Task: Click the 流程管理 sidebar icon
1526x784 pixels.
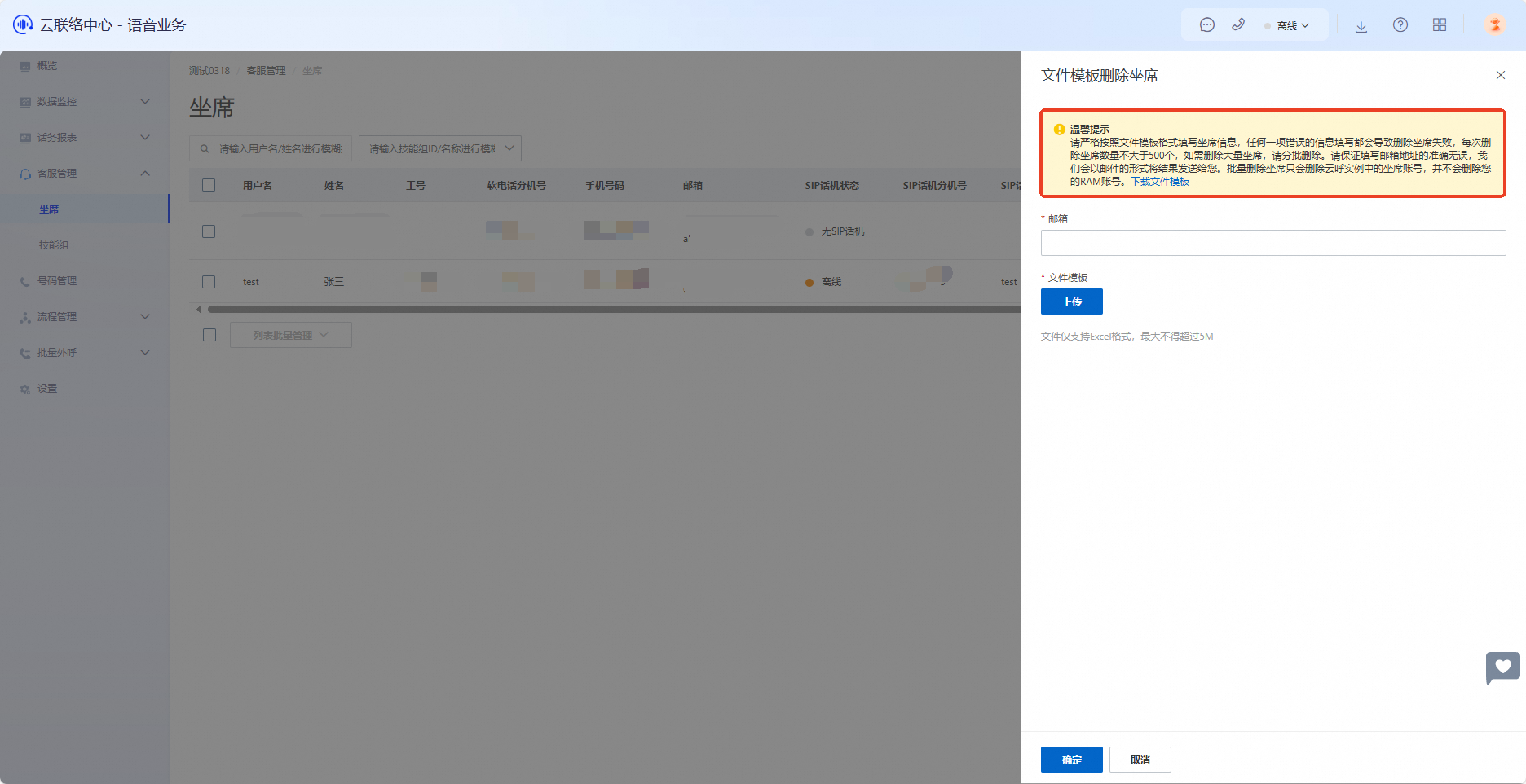Action: pos(25,317)
